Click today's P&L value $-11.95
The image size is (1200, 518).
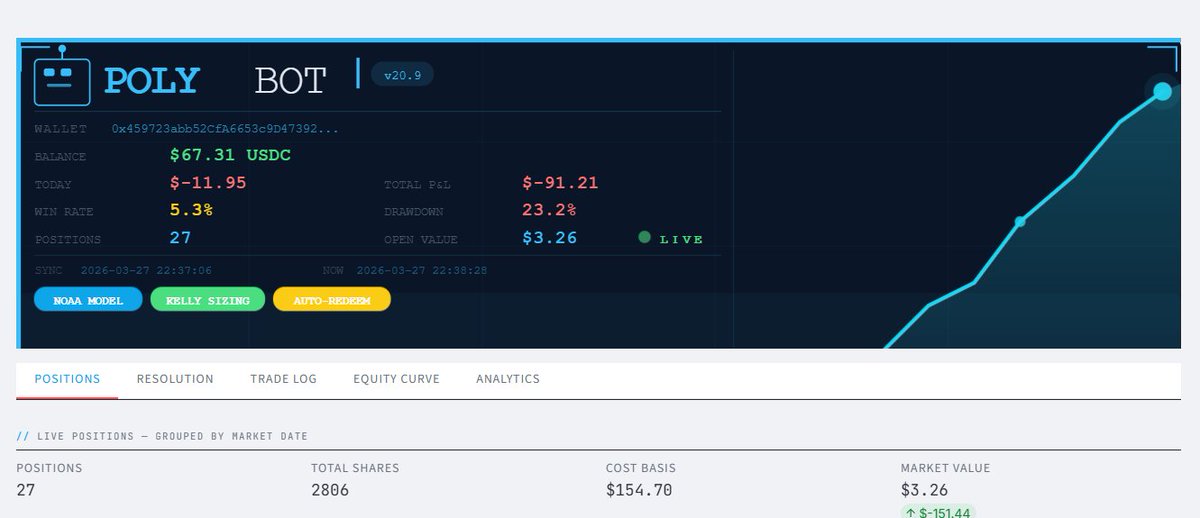(208, 183)
